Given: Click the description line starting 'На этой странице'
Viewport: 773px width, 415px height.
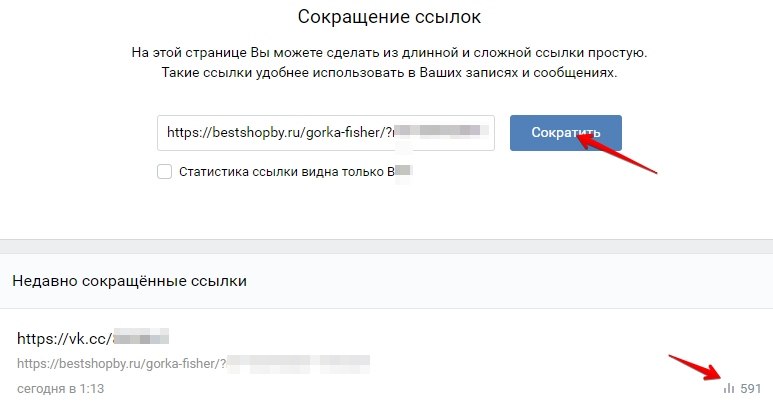Looking at the screenshot, I should pyautogui.click(x=386, y=52).
